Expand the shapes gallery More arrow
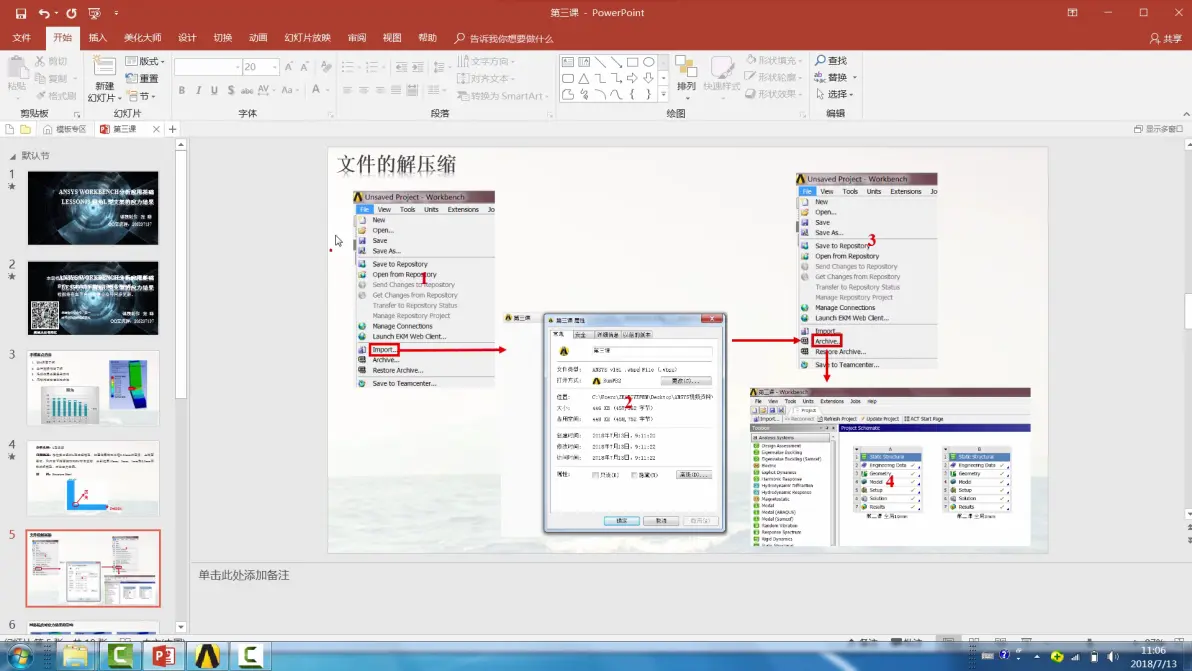 [663, 94]
